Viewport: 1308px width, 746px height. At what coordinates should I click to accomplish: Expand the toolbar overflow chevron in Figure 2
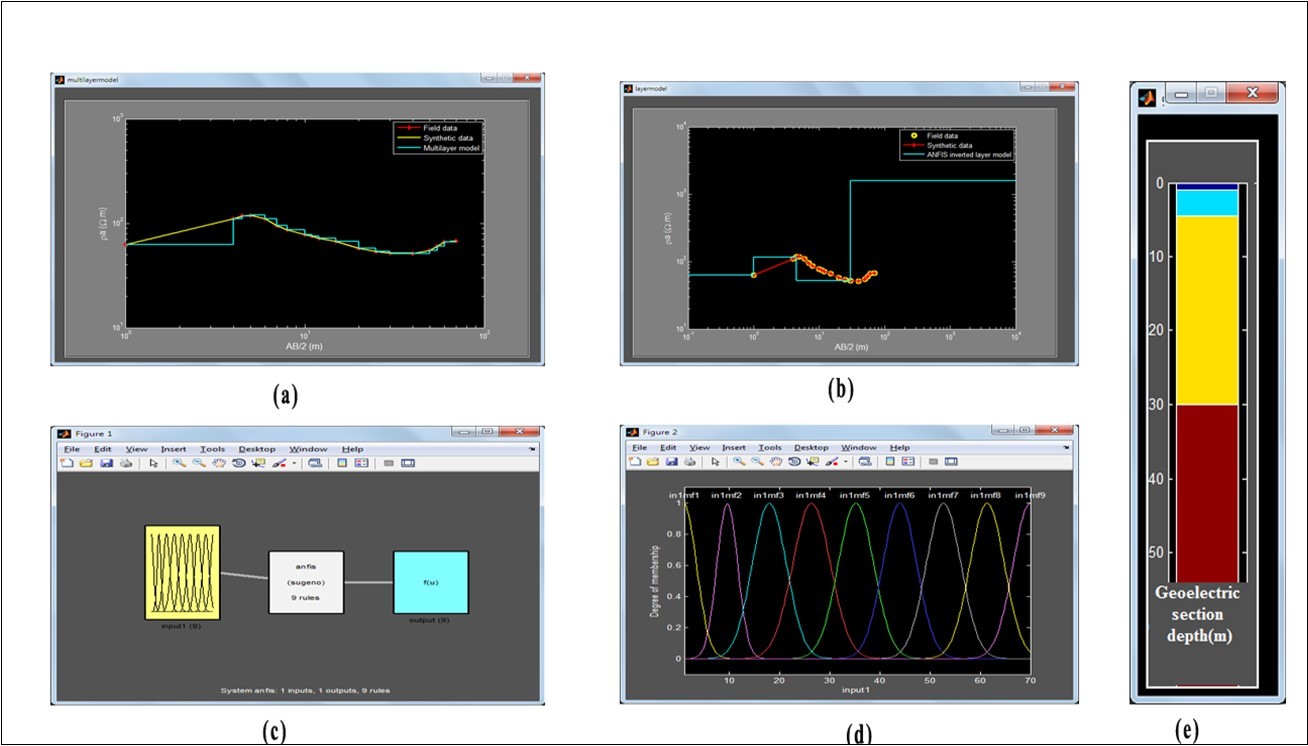click(x=1067, y=447)
